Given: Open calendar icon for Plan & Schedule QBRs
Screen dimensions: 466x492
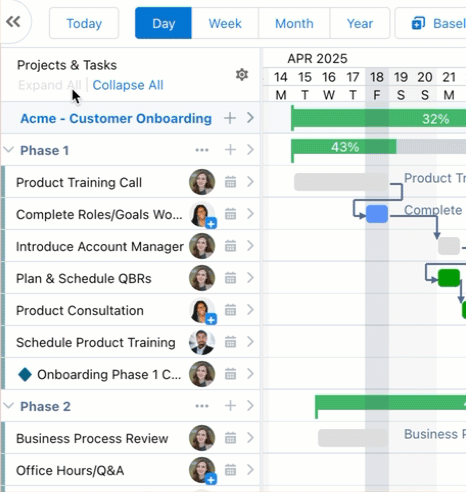Looking at the screenshot, I should [x=230, y=278].
